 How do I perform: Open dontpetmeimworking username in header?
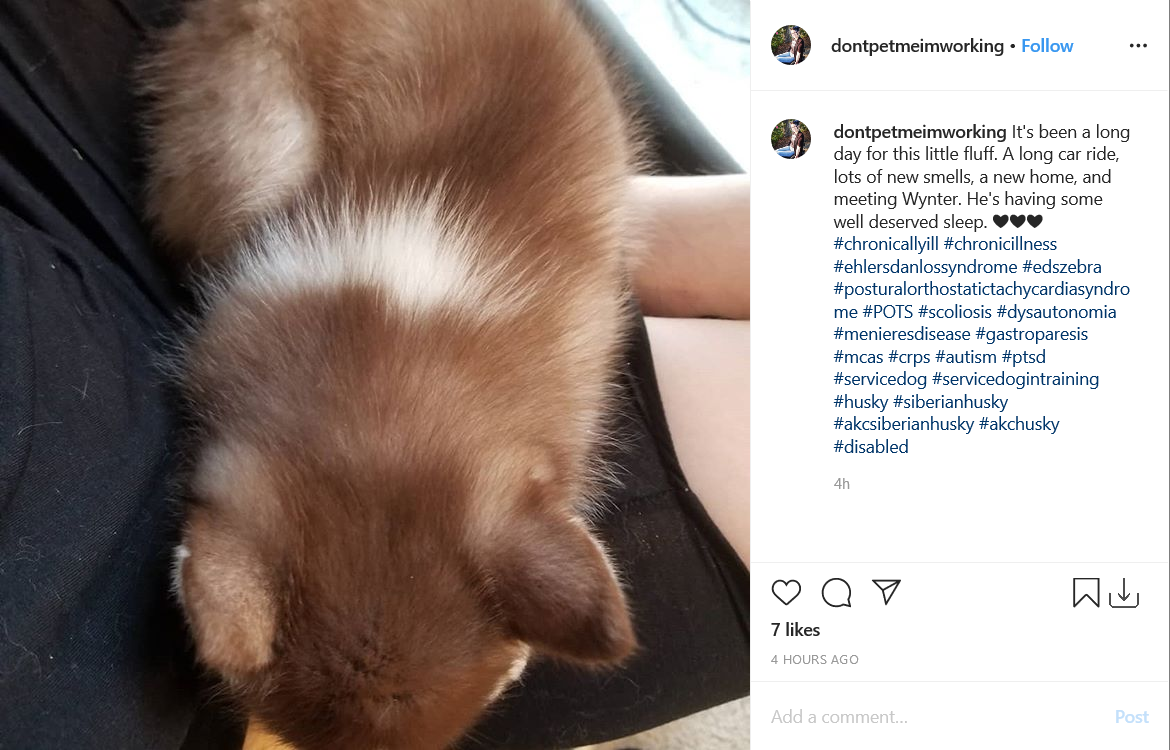click(917, 46)
